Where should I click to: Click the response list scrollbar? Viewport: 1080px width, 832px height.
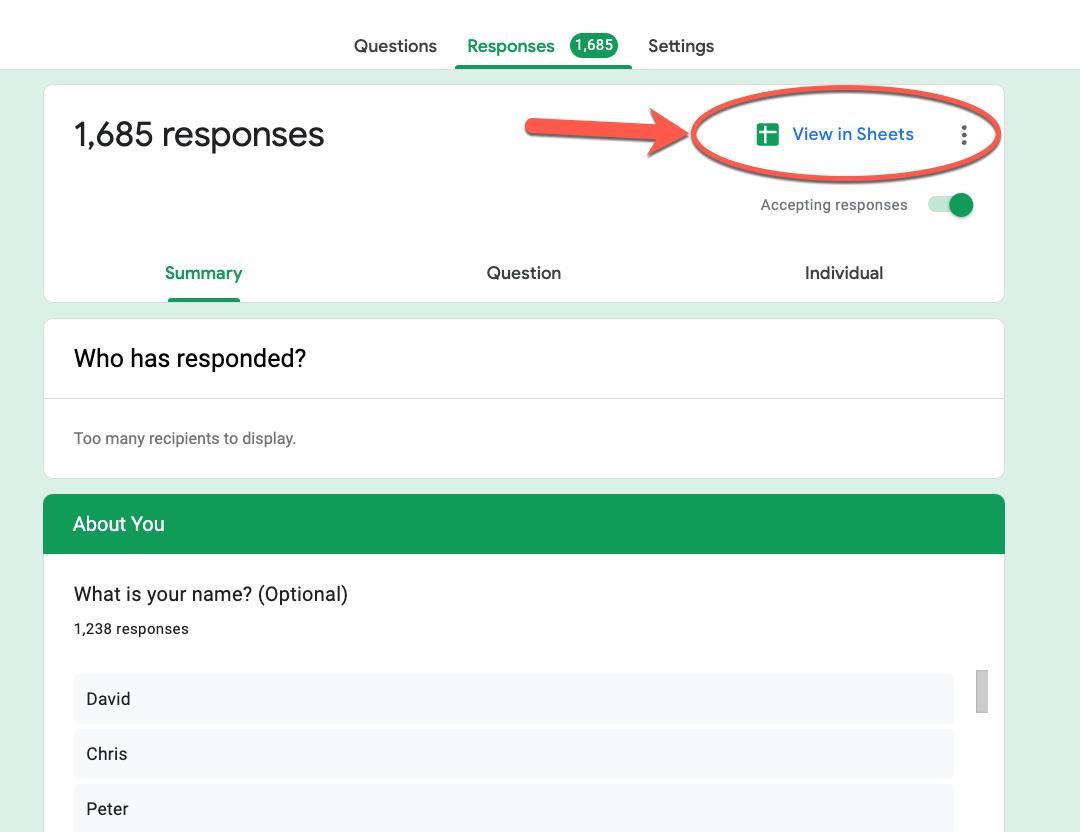[984, 689]
